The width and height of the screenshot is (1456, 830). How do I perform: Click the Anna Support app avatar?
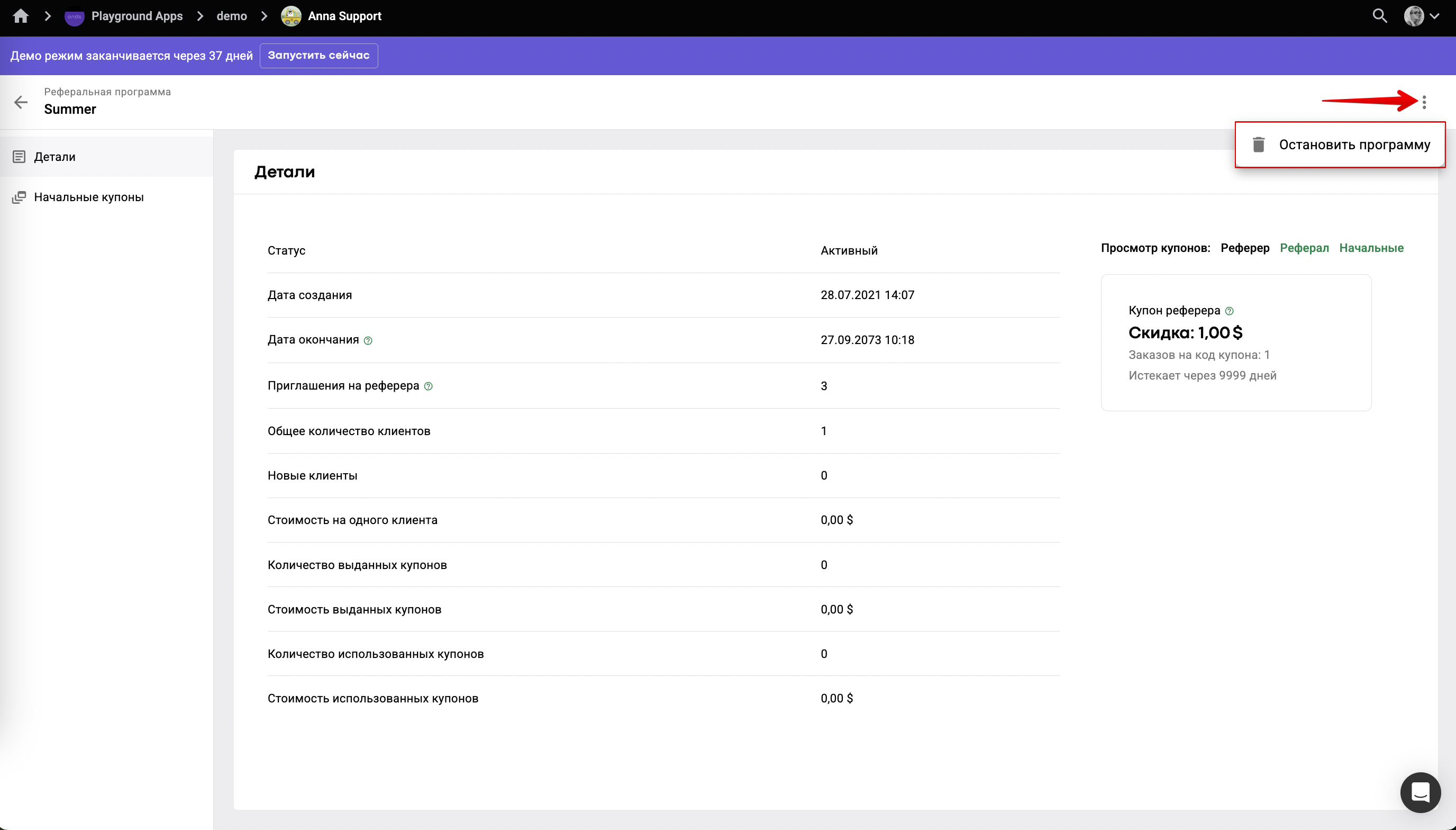point(291,16)
